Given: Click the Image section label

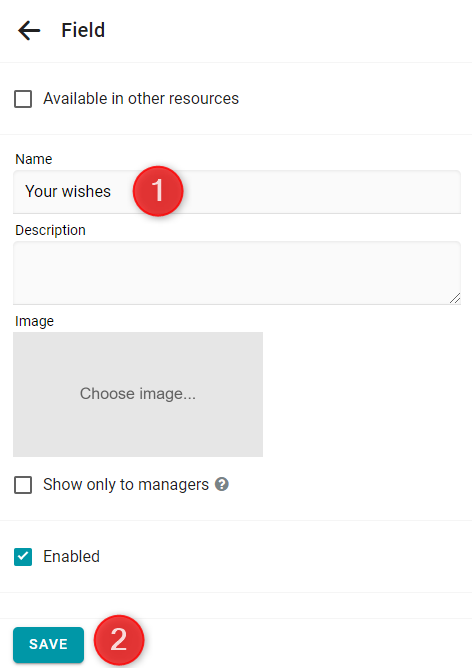Looking at the screenshot, I should point(35,321).
